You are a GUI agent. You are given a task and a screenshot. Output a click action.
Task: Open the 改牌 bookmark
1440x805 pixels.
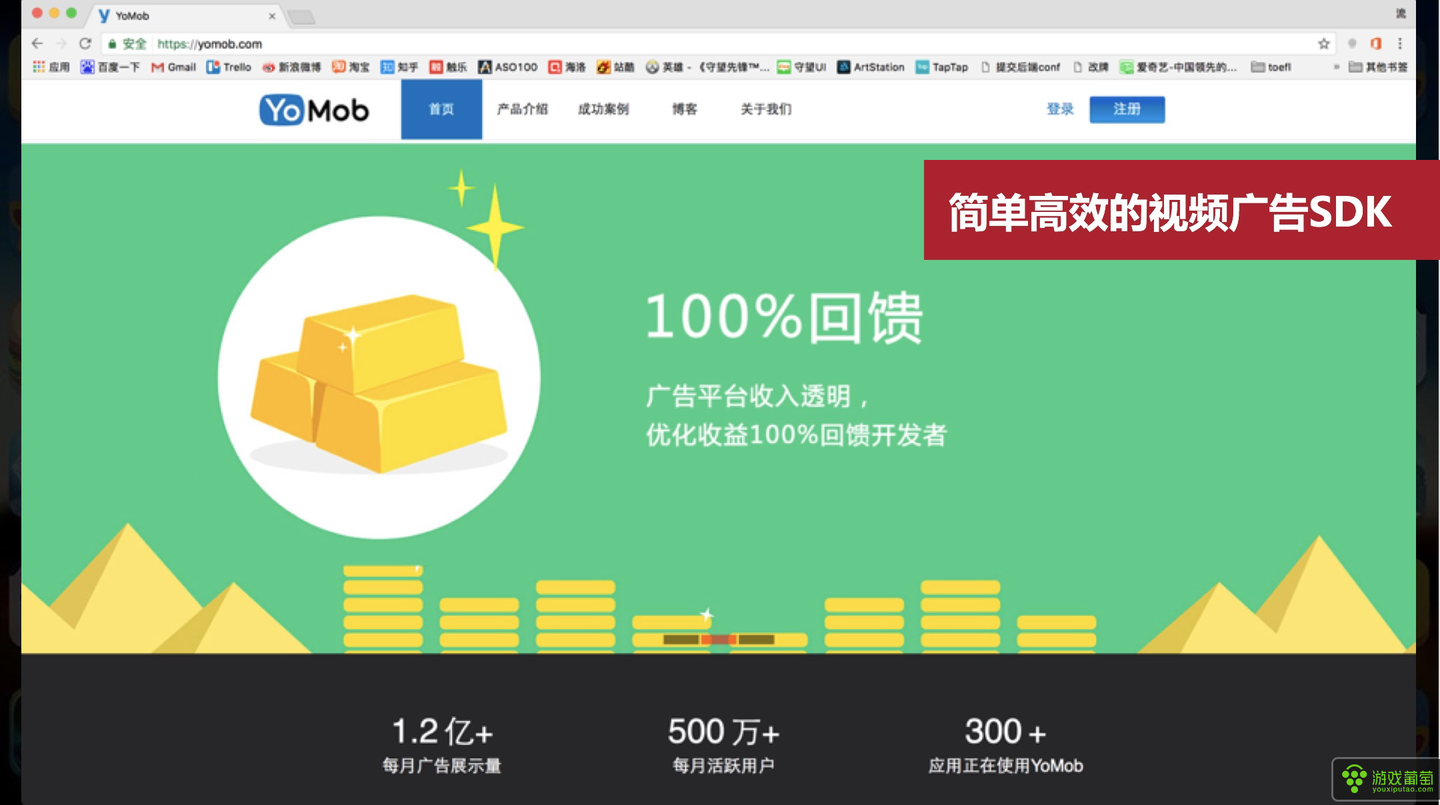tap(1091, 67)
